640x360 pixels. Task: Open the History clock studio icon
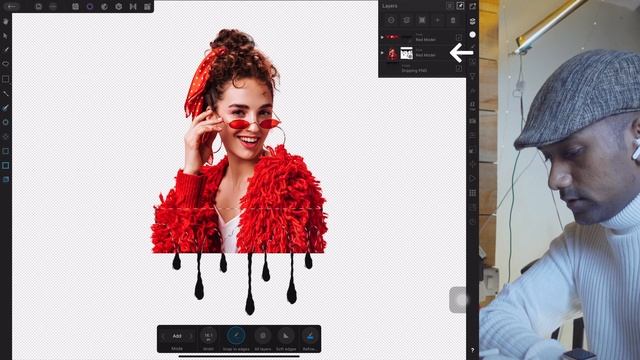[473, 222]
